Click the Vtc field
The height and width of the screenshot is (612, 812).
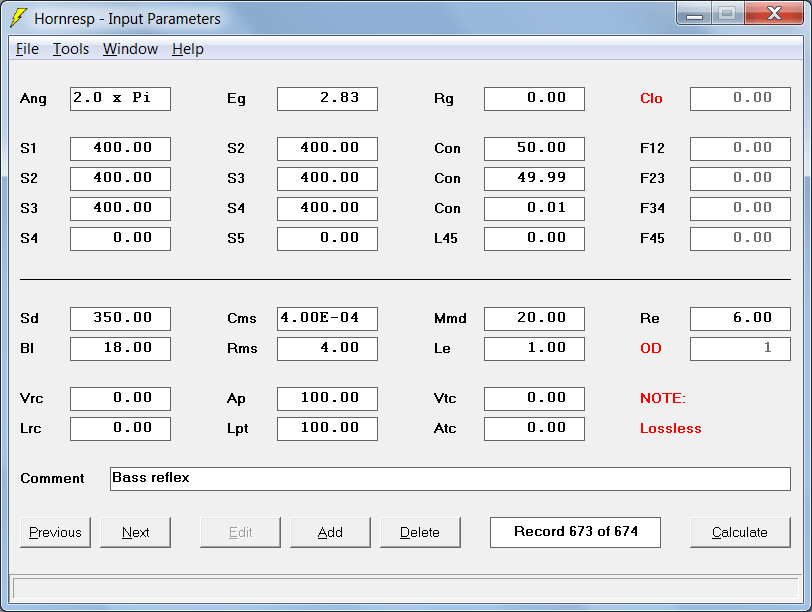(x=534, y=399)
